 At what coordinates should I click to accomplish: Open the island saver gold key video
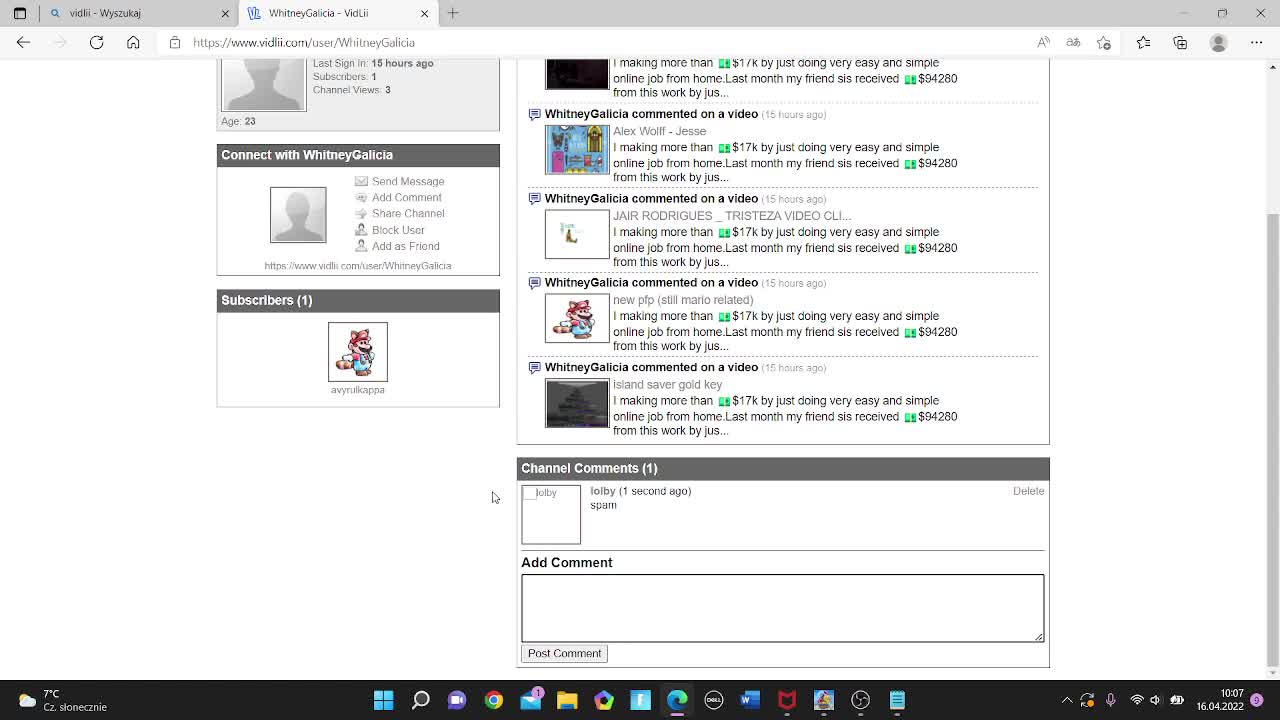point(667,385)
